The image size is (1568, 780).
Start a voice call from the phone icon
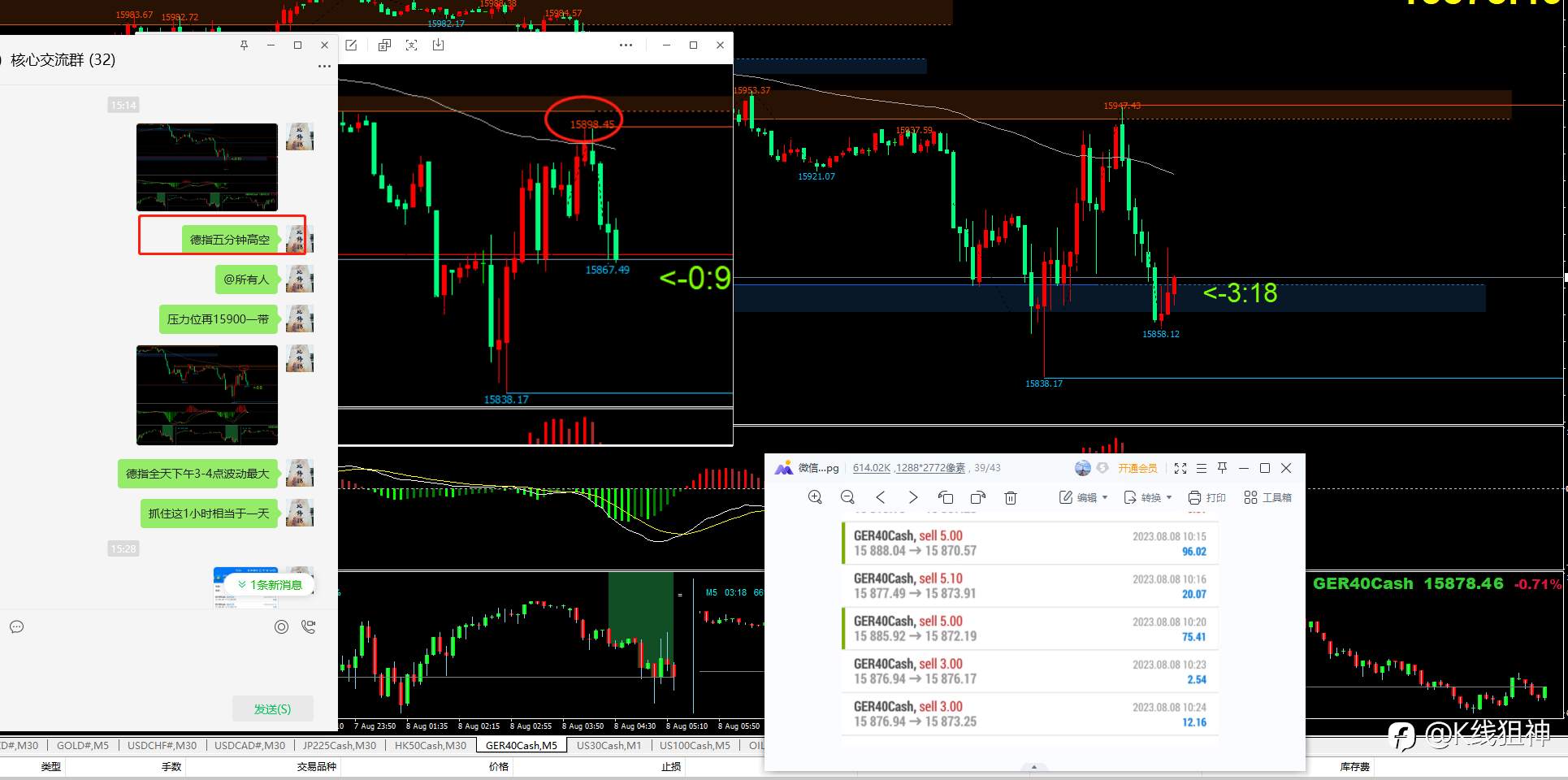coord(309,626)
